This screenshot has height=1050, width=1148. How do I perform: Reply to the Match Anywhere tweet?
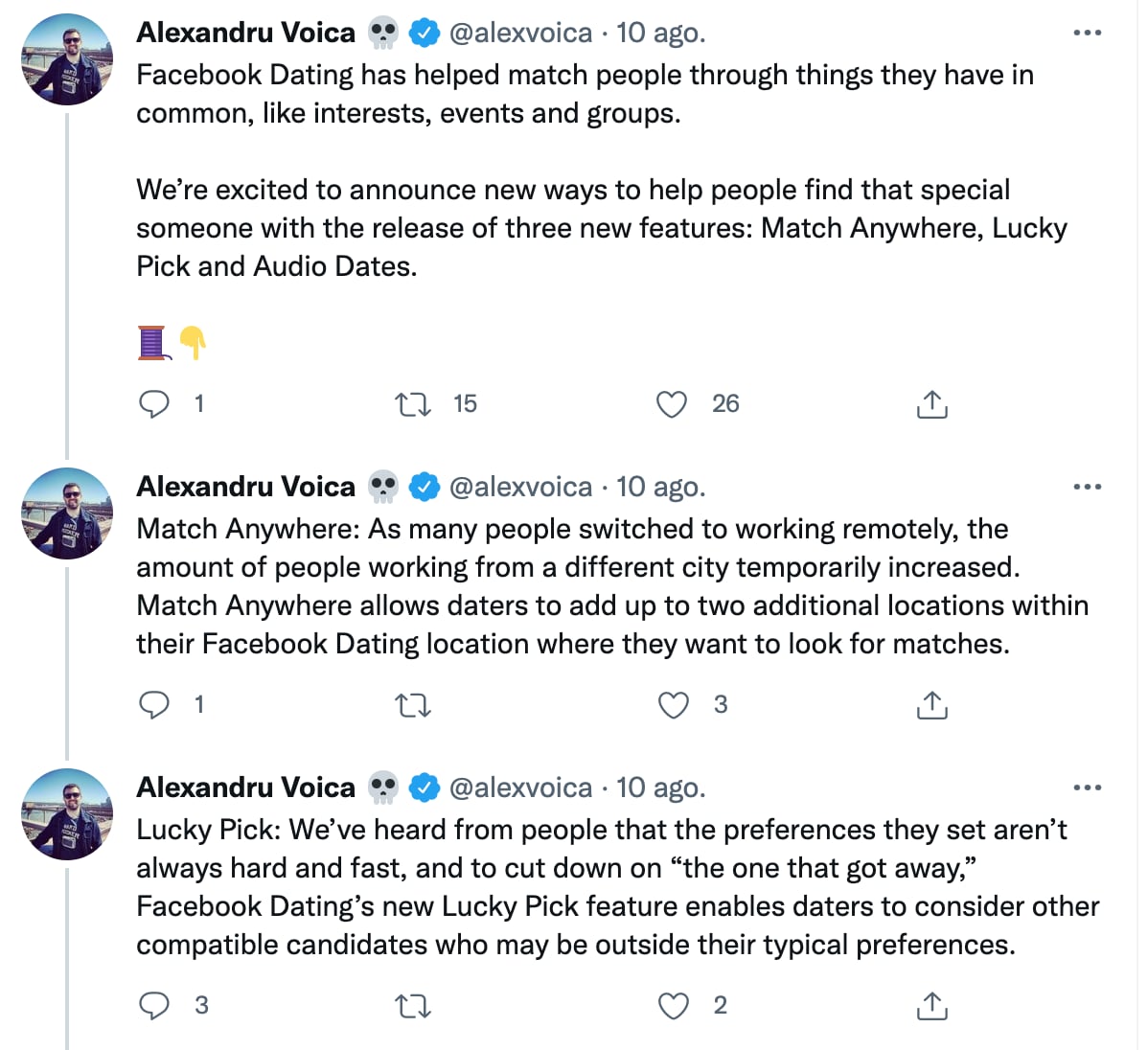coord(154,705)
